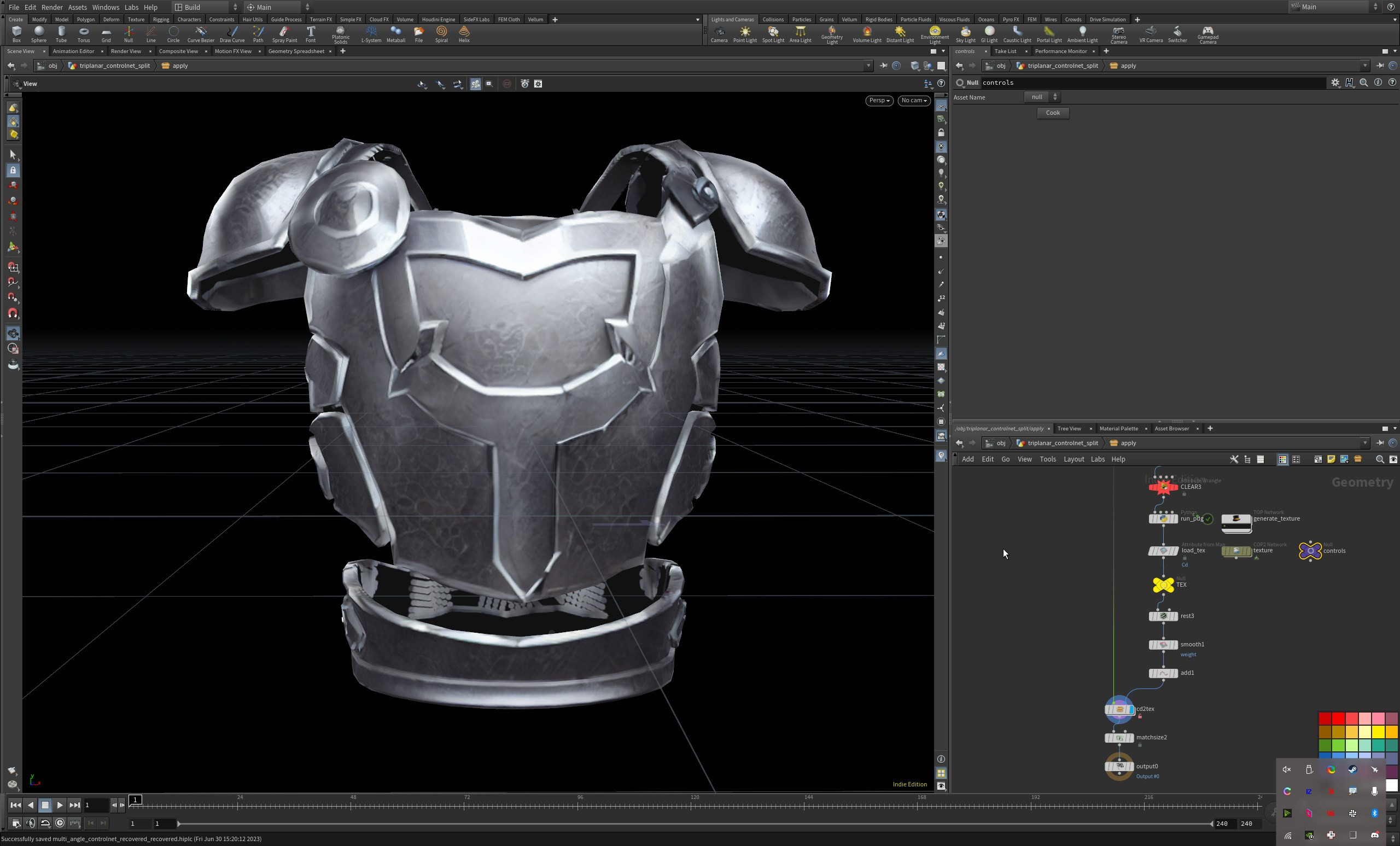
Task: Click the network editor Add menu
Action: (x=967, y=459)
